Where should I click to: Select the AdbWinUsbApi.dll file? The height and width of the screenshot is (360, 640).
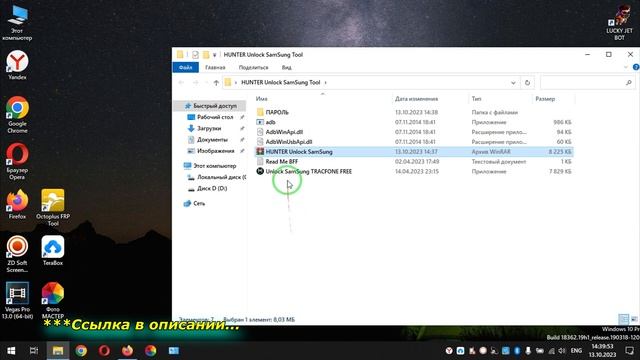coord(414,142)
